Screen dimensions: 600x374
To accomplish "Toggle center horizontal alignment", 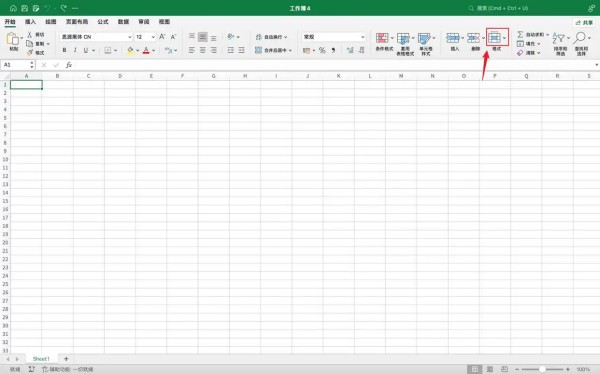I will click(x=203, y=50).
